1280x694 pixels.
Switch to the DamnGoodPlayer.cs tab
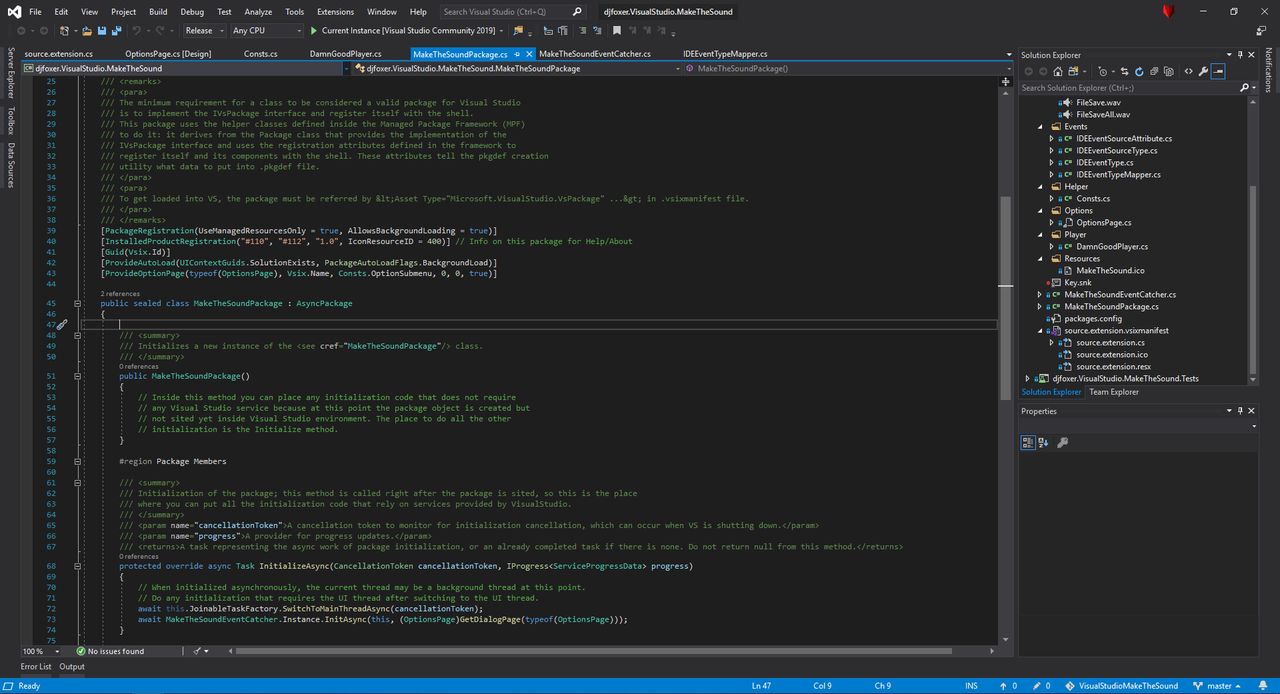pos(345,54)
